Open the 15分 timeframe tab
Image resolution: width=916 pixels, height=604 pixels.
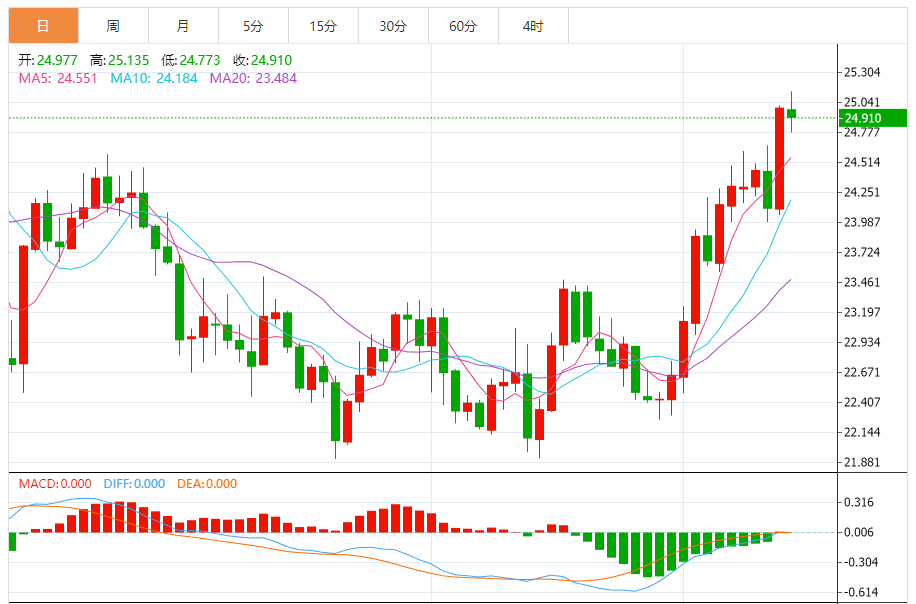tap(324, 26)
